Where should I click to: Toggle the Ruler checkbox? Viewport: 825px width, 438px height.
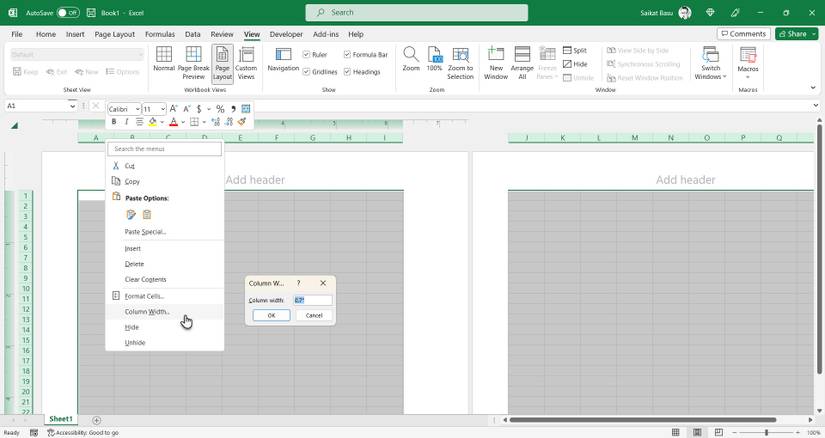pyautogui.click(x=308, y=55)
